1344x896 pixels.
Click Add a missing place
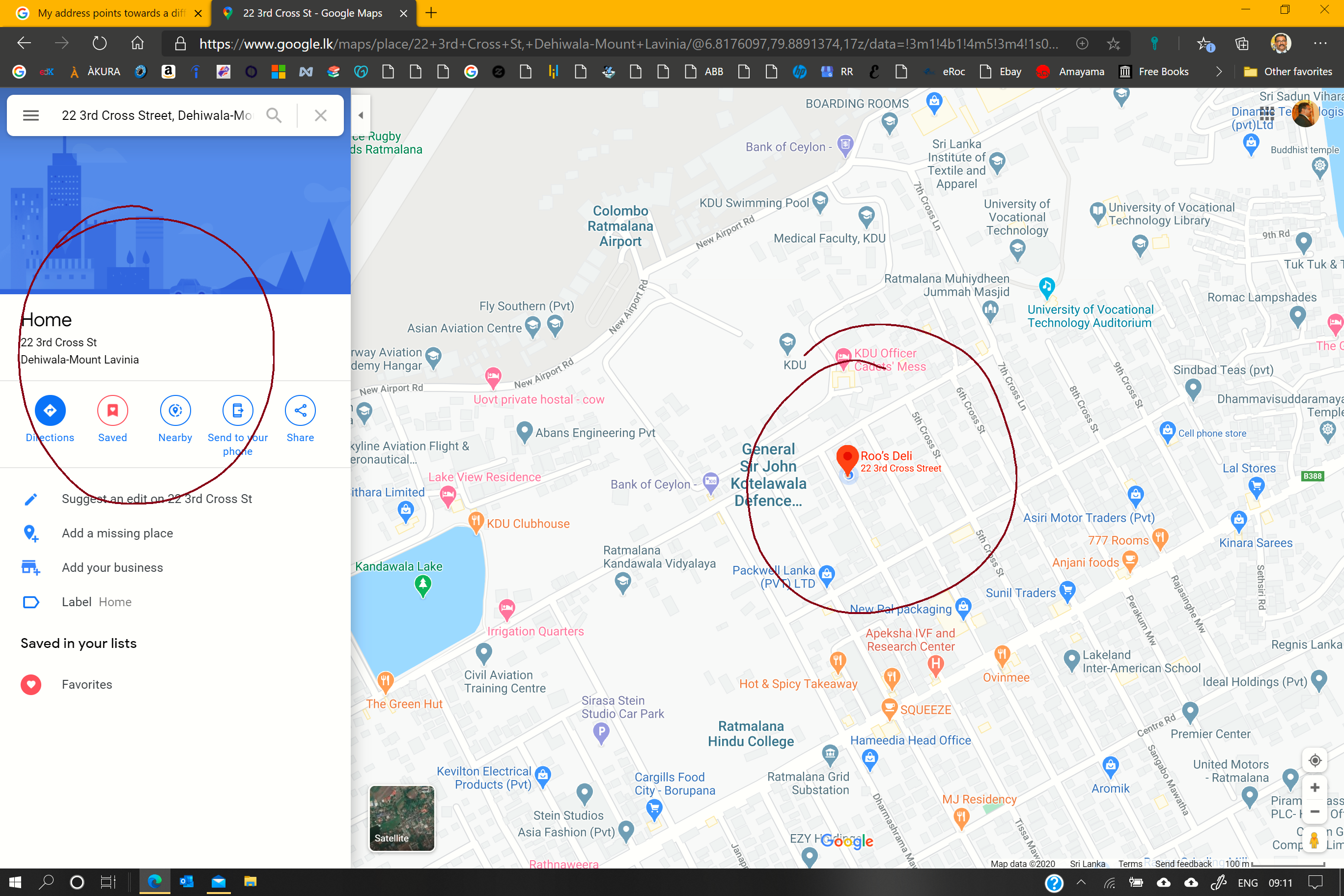[x=117, y=533]
